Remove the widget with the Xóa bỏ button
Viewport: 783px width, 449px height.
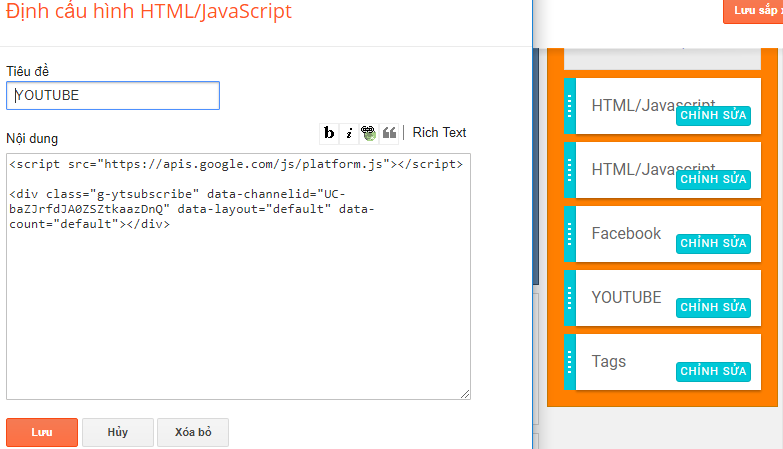tap(193, 432)
